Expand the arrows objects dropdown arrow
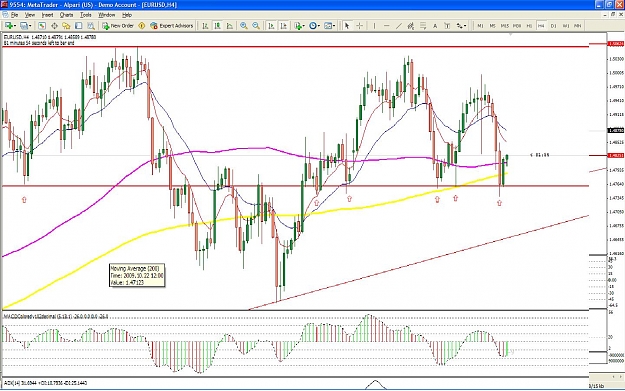Image resolution: width=625 pixels, height=391 pixels. tap(465, 26)
